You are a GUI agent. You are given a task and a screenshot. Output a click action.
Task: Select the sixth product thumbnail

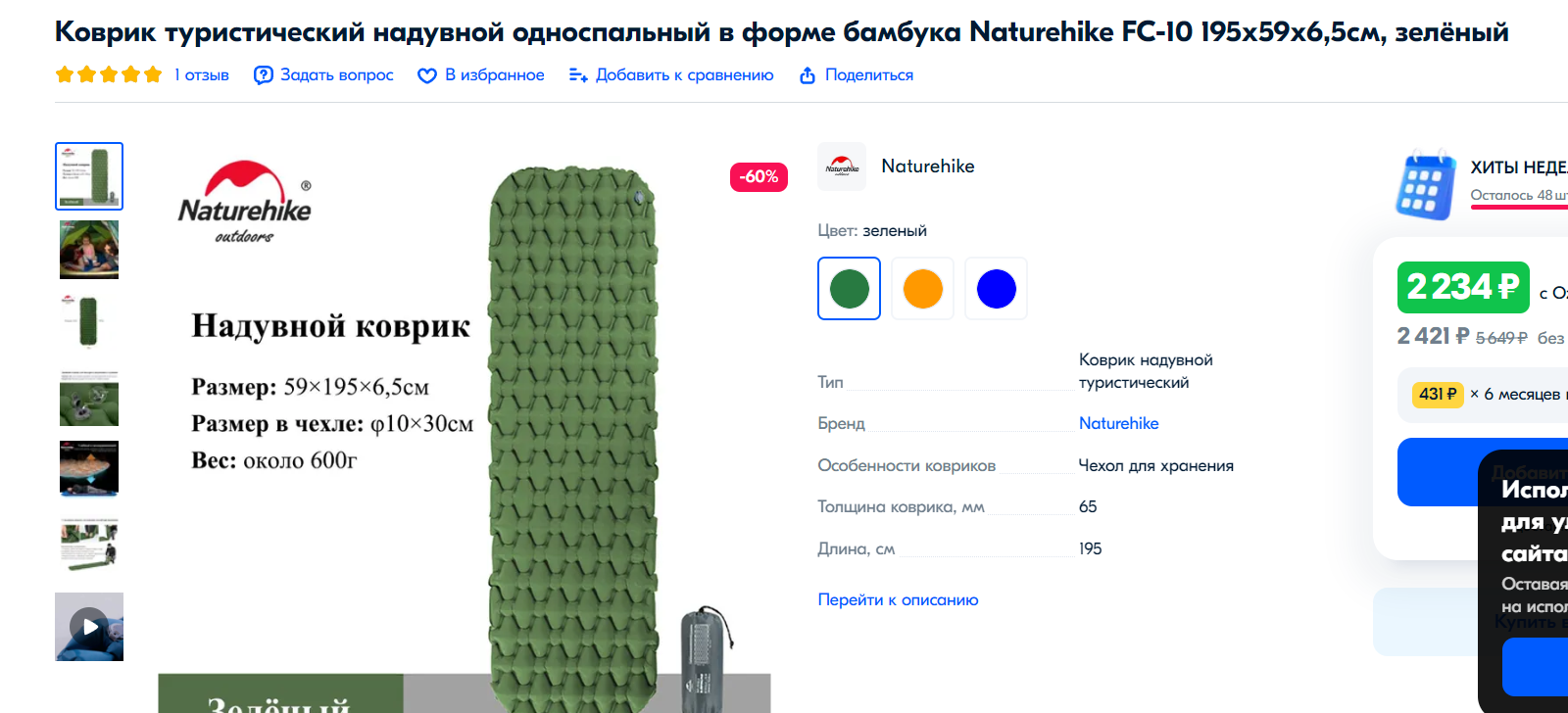tap(89, 543)
